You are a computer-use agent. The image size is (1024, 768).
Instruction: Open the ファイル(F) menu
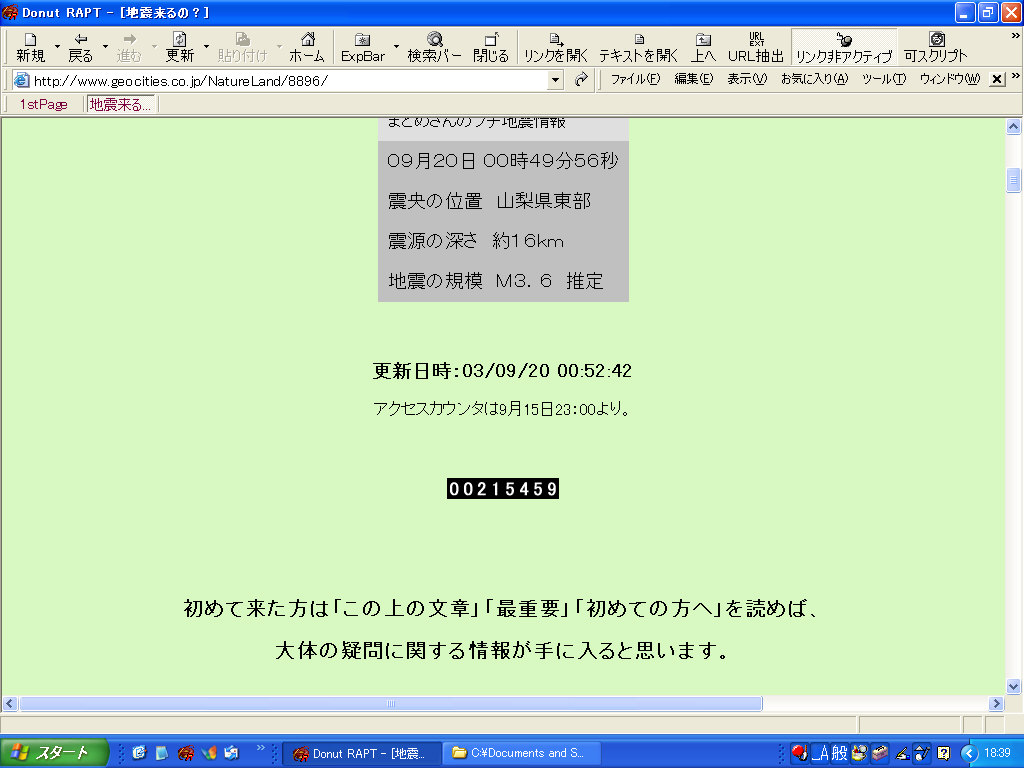pos(635,80)
